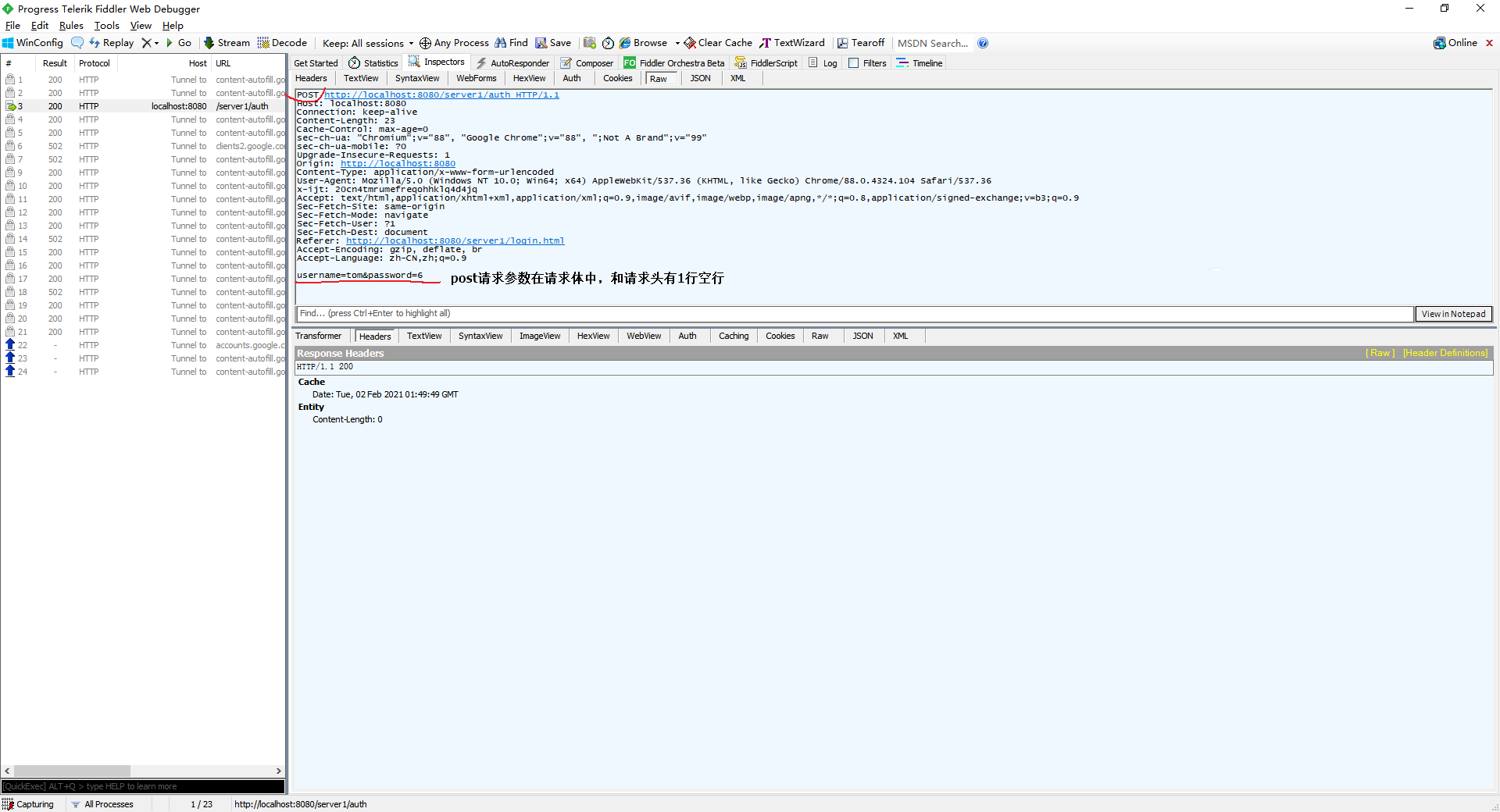The height and width of the screenshot is (812, 1500).
Task: Open the FiddlerScript tab
Action: pos(766,63)
